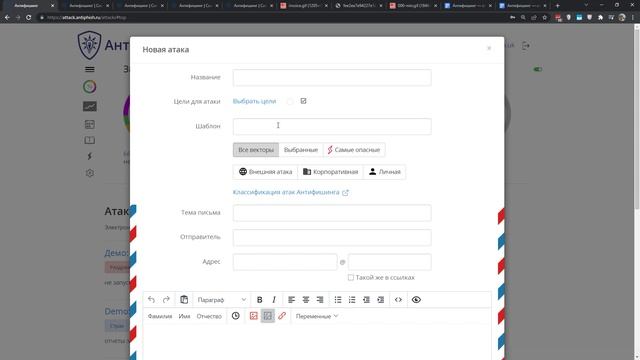The image size is (640, 360).
Task: Open the browser extensions puzzle icon
Action: pyautogui.click(x=600, y=18)
